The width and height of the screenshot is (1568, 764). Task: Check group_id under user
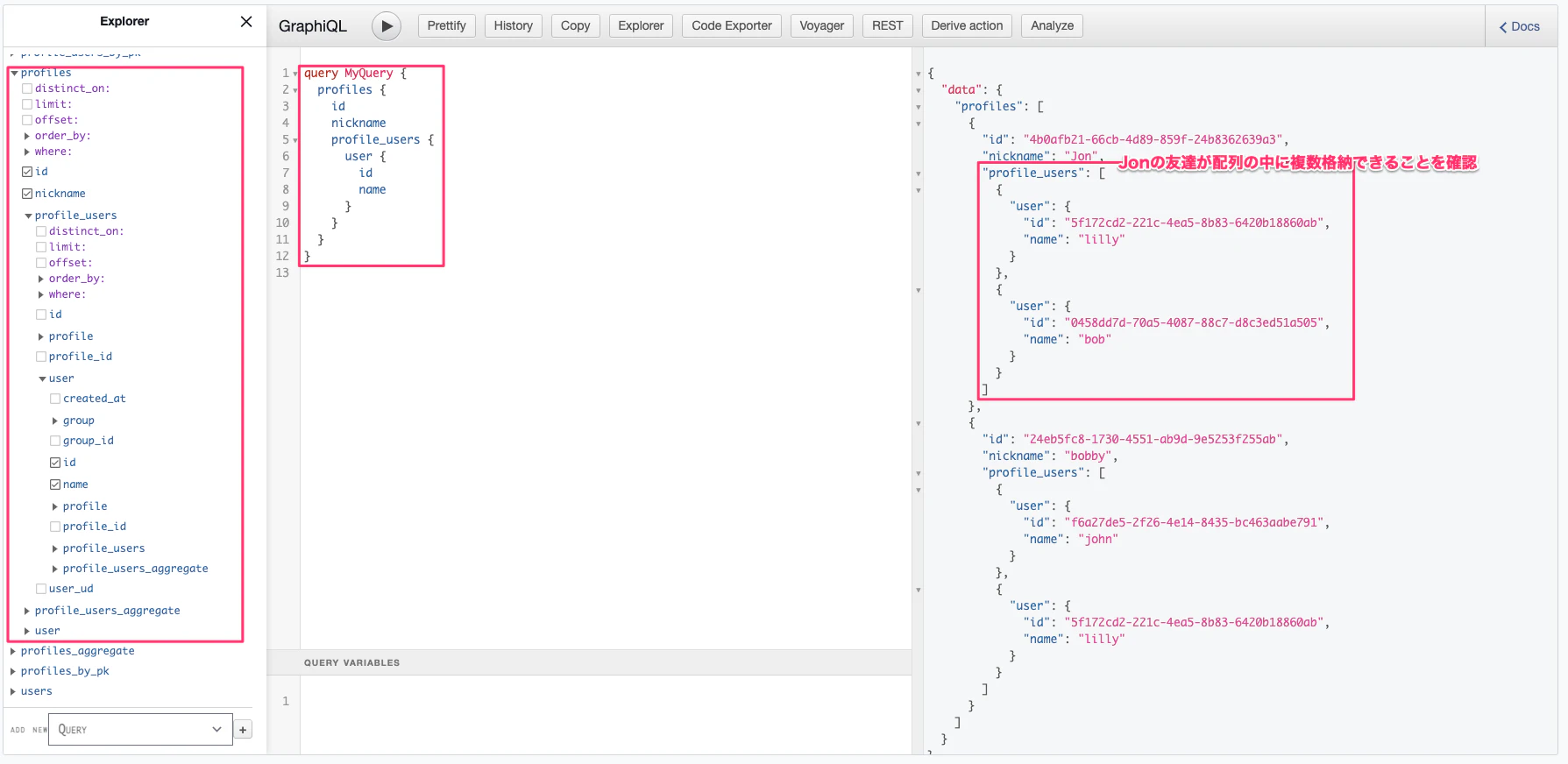coord(55,441)
